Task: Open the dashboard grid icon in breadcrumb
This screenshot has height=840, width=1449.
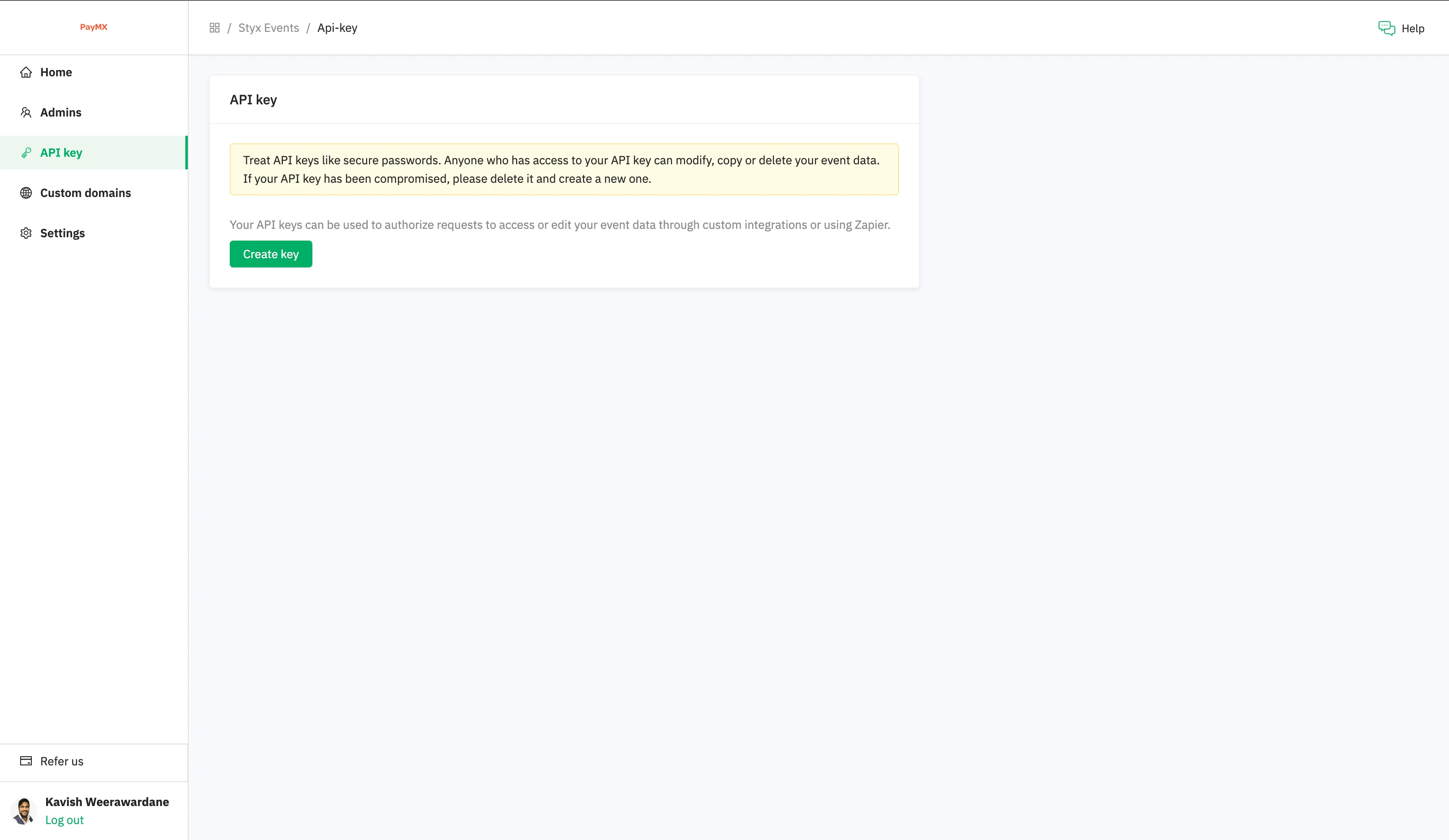Action: 215,28
